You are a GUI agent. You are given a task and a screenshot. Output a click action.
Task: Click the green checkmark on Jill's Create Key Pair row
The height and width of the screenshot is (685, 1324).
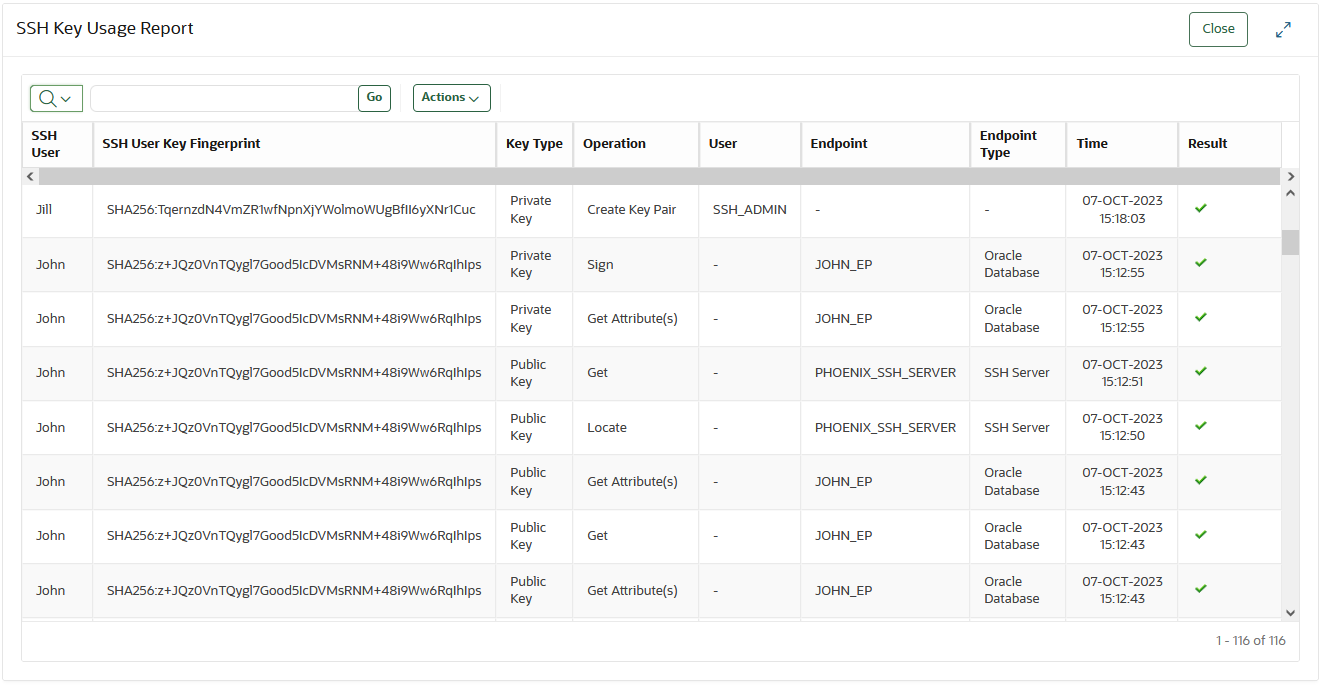point(1199,209)
